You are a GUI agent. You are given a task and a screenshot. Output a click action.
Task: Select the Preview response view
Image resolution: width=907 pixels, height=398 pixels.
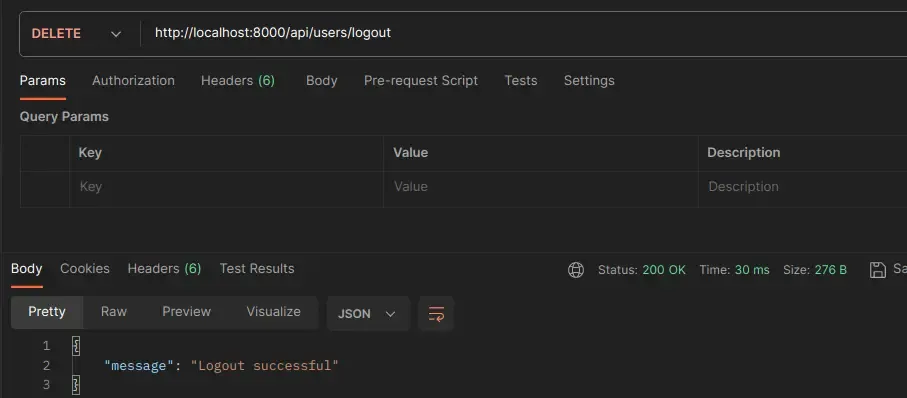tap(186, 312)
